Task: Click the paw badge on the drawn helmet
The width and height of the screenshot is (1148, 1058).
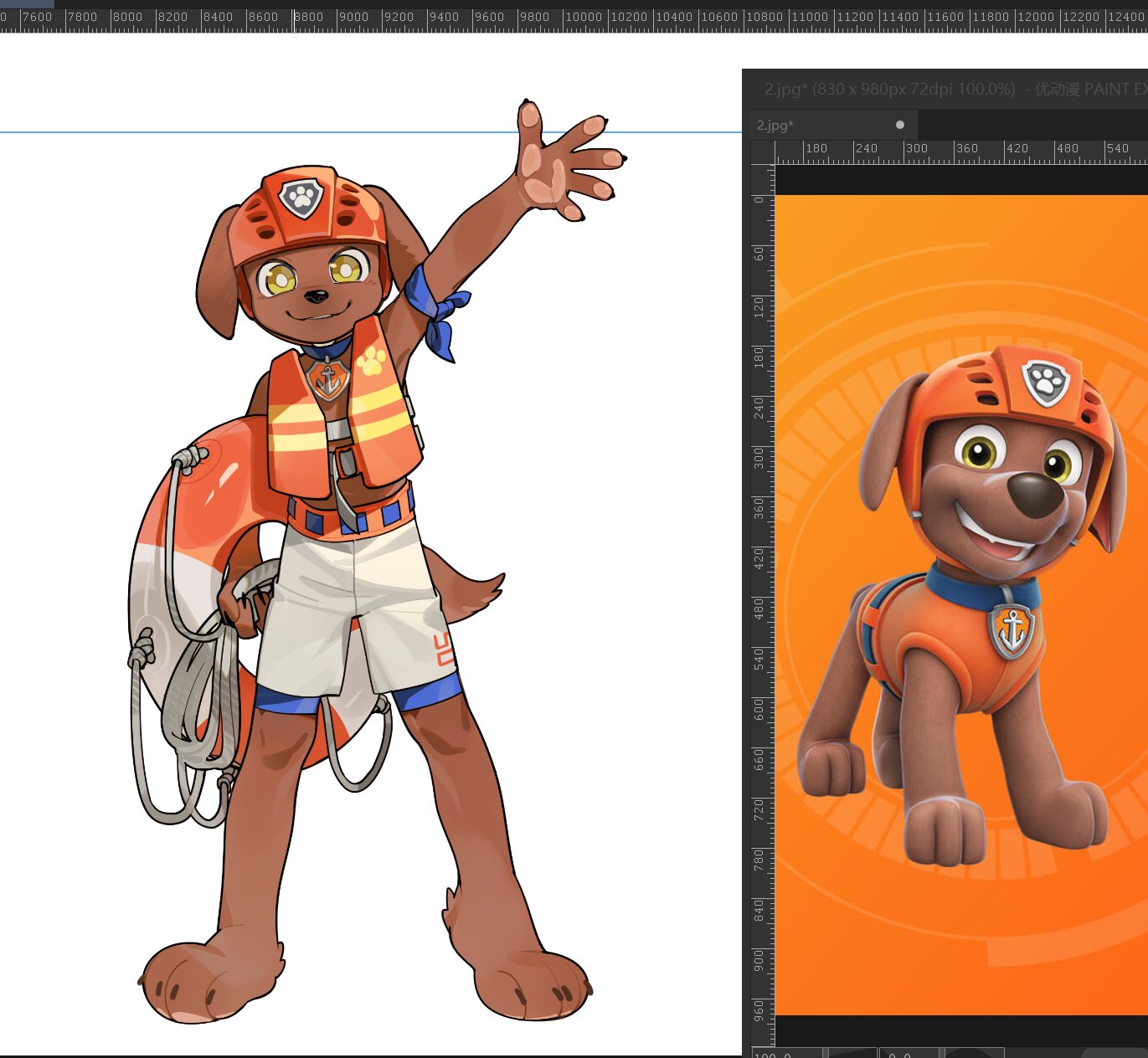Action: [x=301, y=198]
